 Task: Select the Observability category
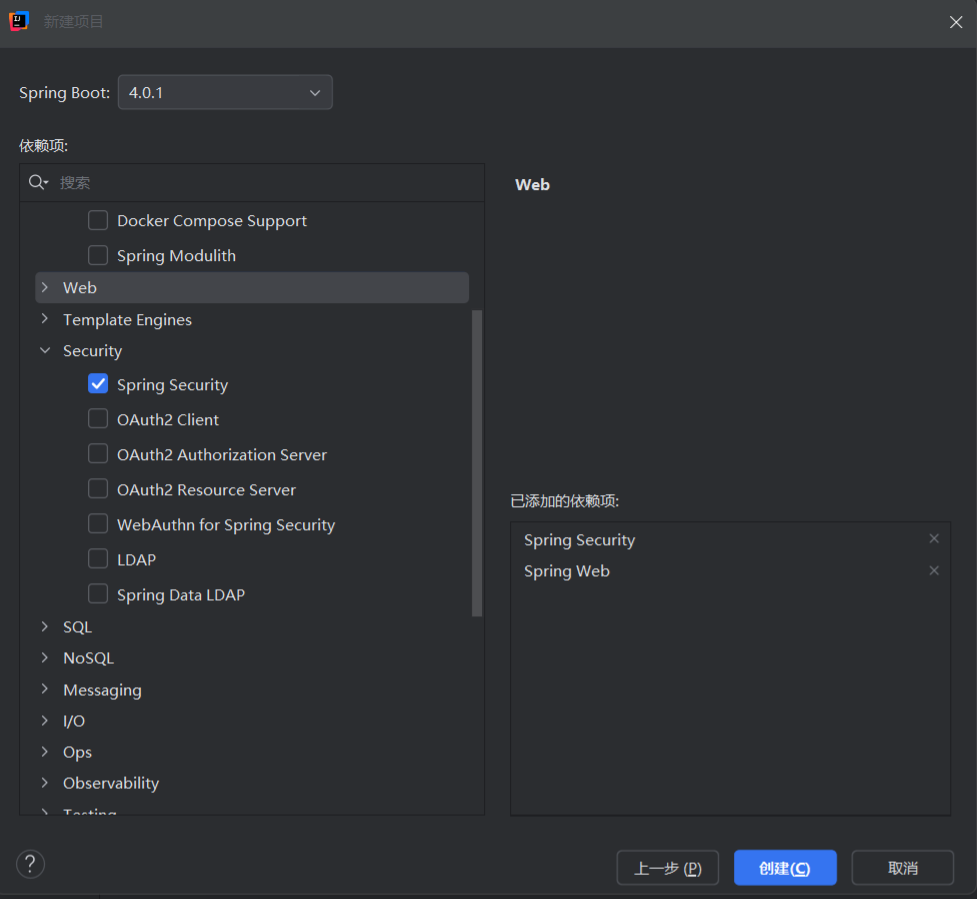[x=111, y=783]
